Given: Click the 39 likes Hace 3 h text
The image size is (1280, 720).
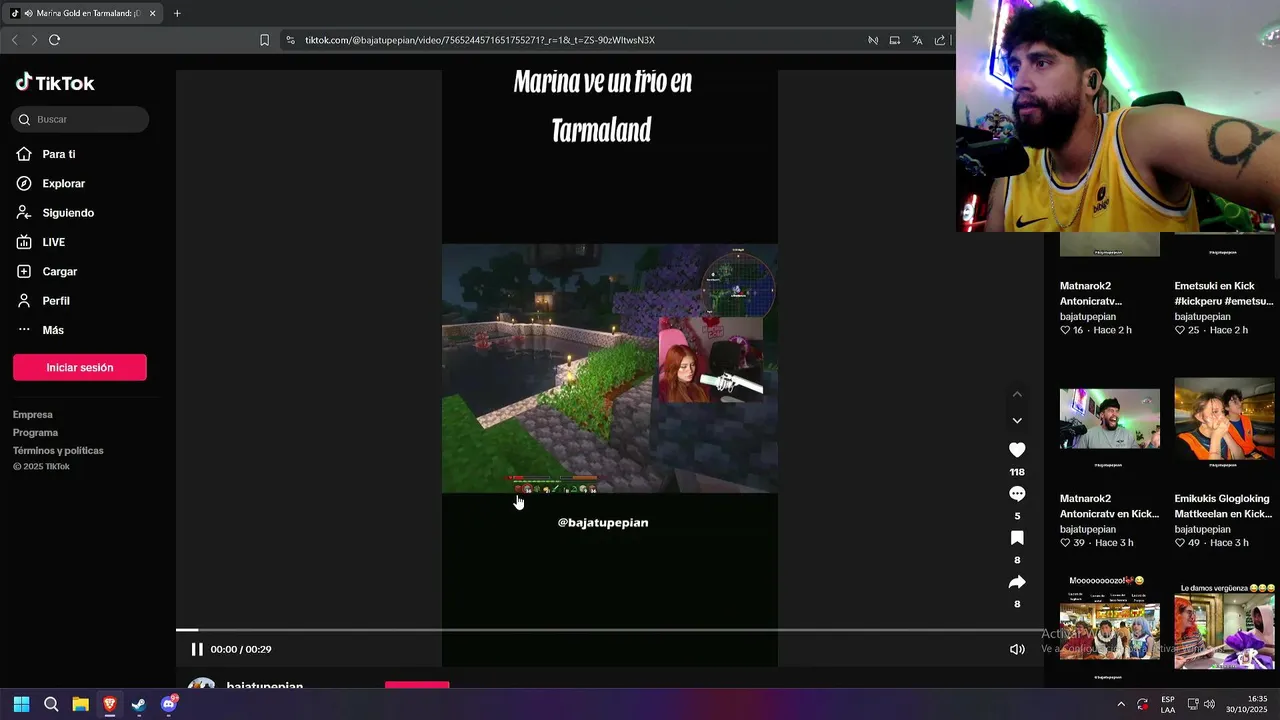Looking at the screenshot, I should pos(1097,543).
